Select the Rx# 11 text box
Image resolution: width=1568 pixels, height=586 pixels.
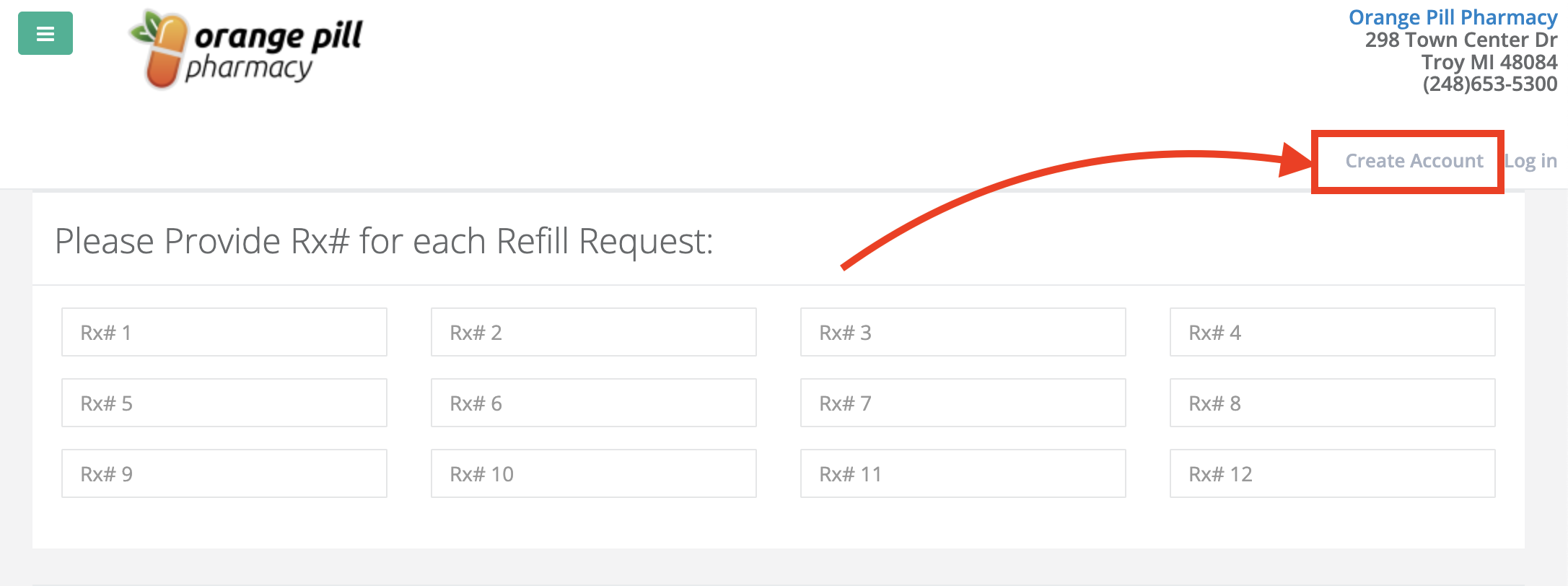(963, 473)
